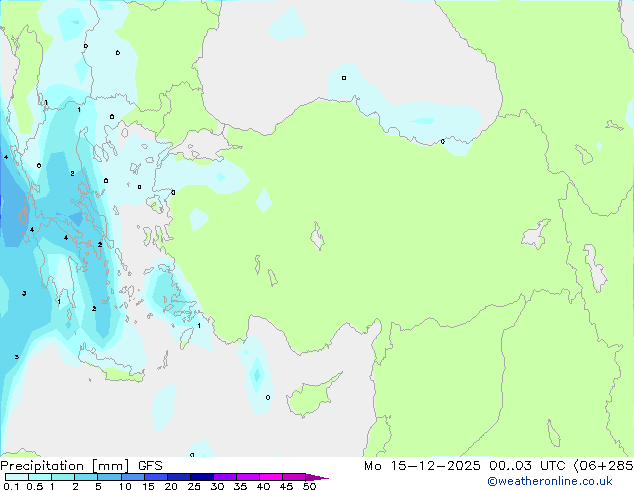The height and width of the screenshot is (490, 634).
Task: Click the legend label '20'
Action: (171, 486)
